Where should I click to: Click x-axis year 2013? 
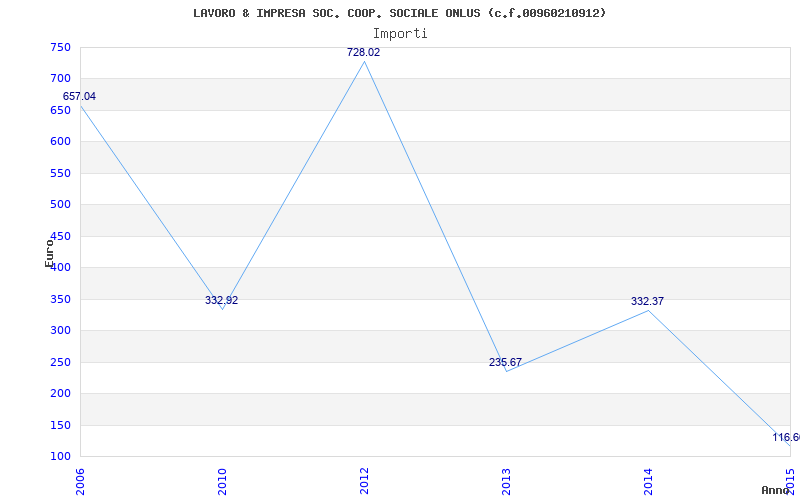tap(506, 482)
